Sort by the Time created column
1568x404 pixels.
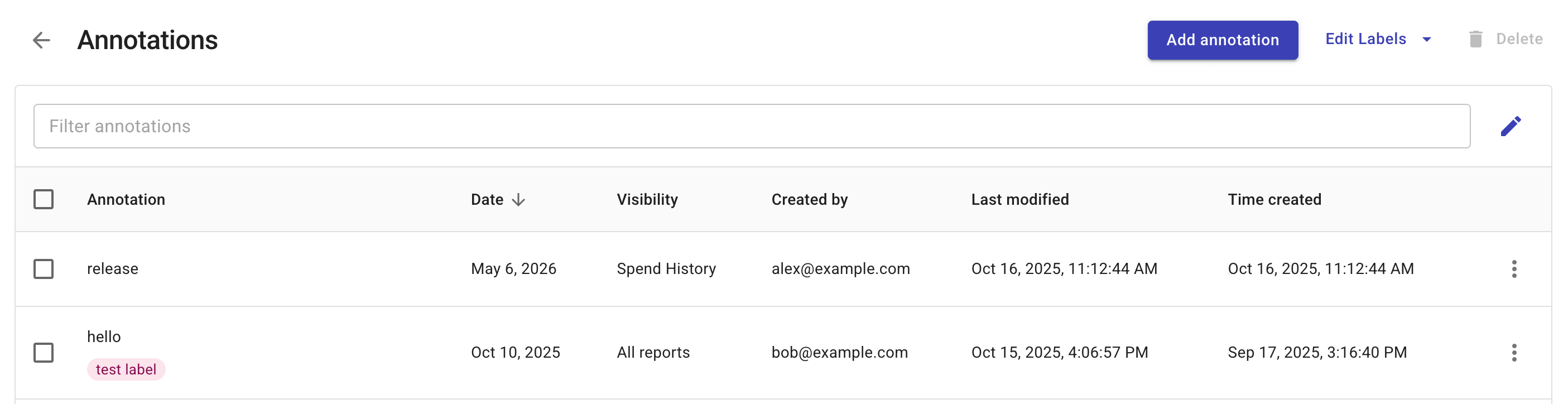1274,200
